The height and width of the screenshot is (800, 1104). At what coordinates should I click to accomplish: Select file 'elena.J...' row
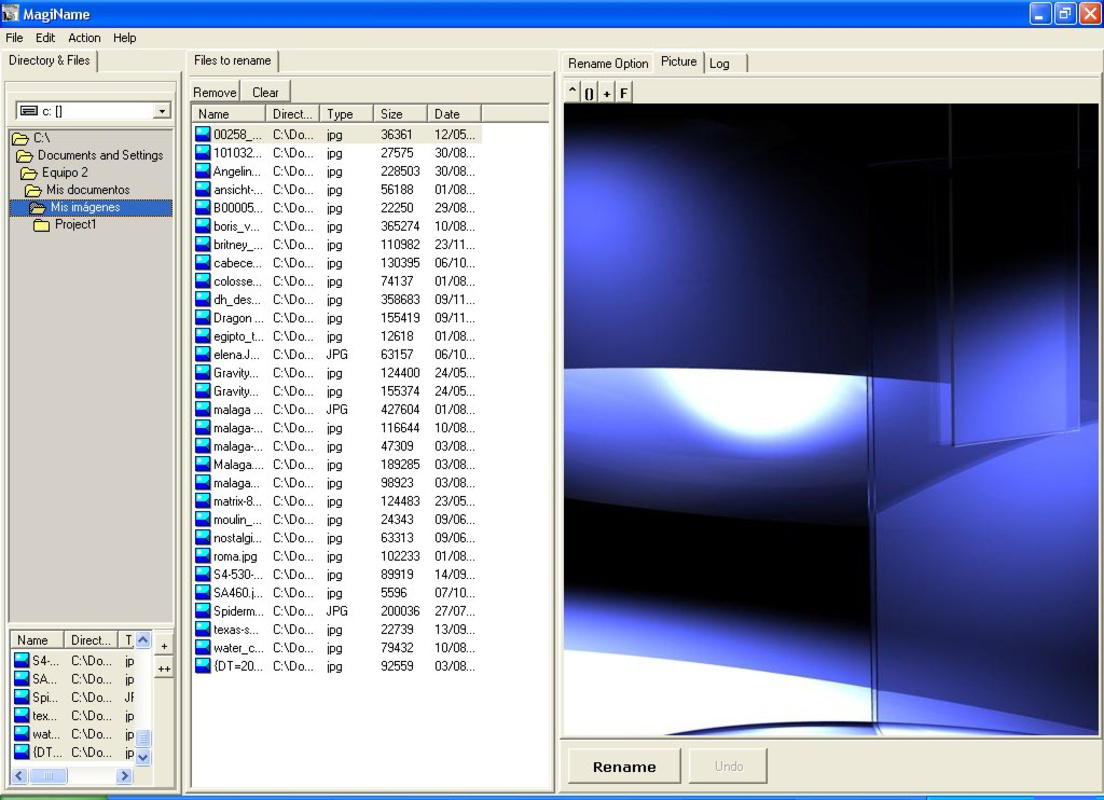click(x=338, y=354)
